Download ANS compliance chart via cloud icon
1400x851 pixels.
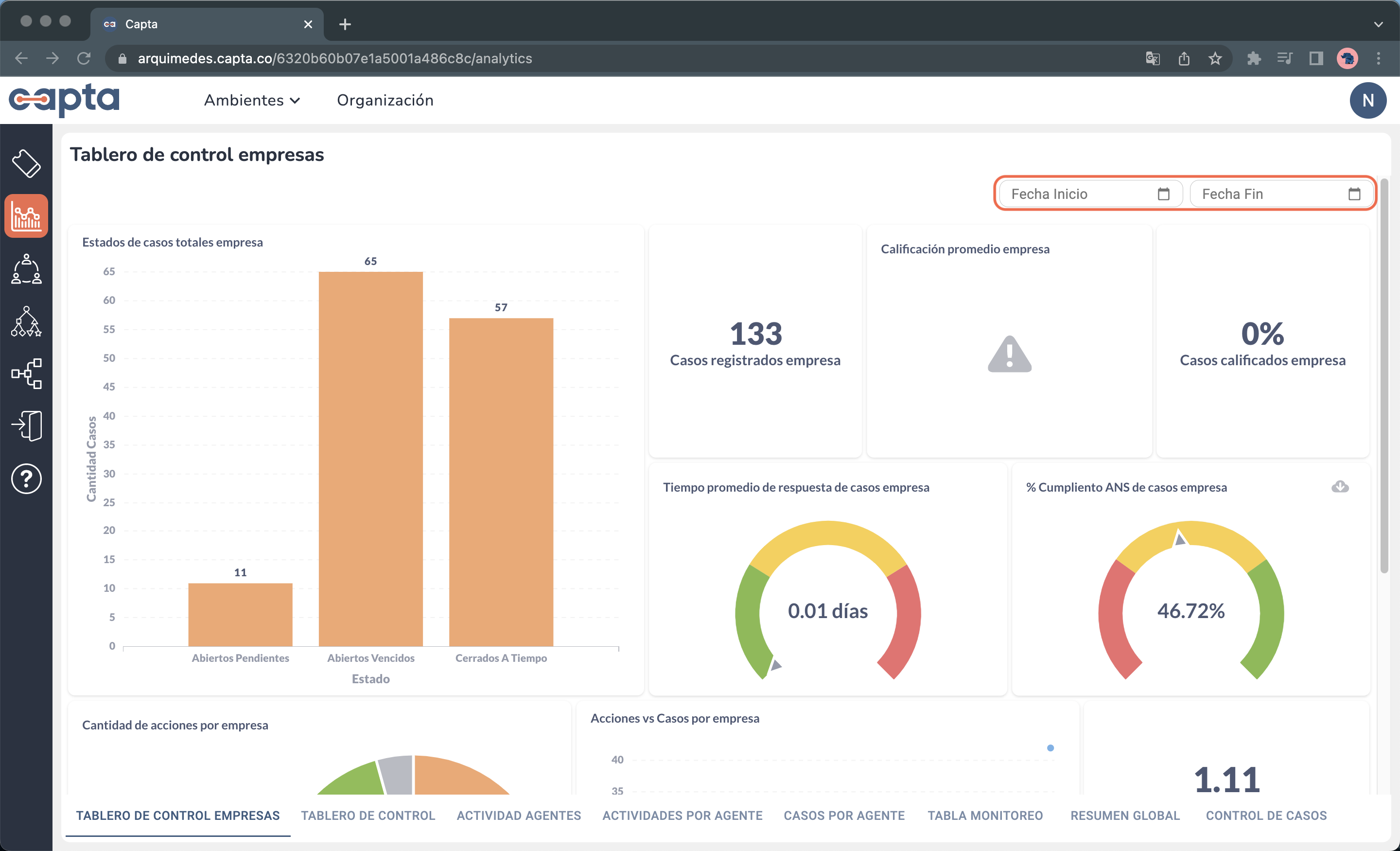pyautogui.click(x=1340, y=487)
